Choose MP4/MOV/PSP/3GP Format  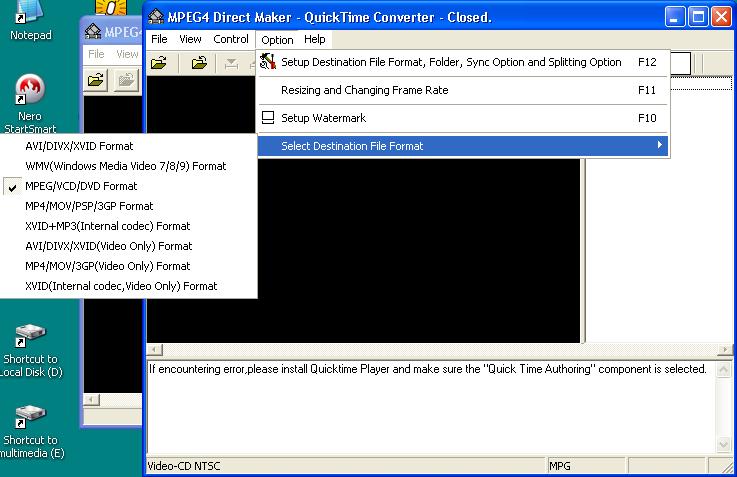click(129, 206)
